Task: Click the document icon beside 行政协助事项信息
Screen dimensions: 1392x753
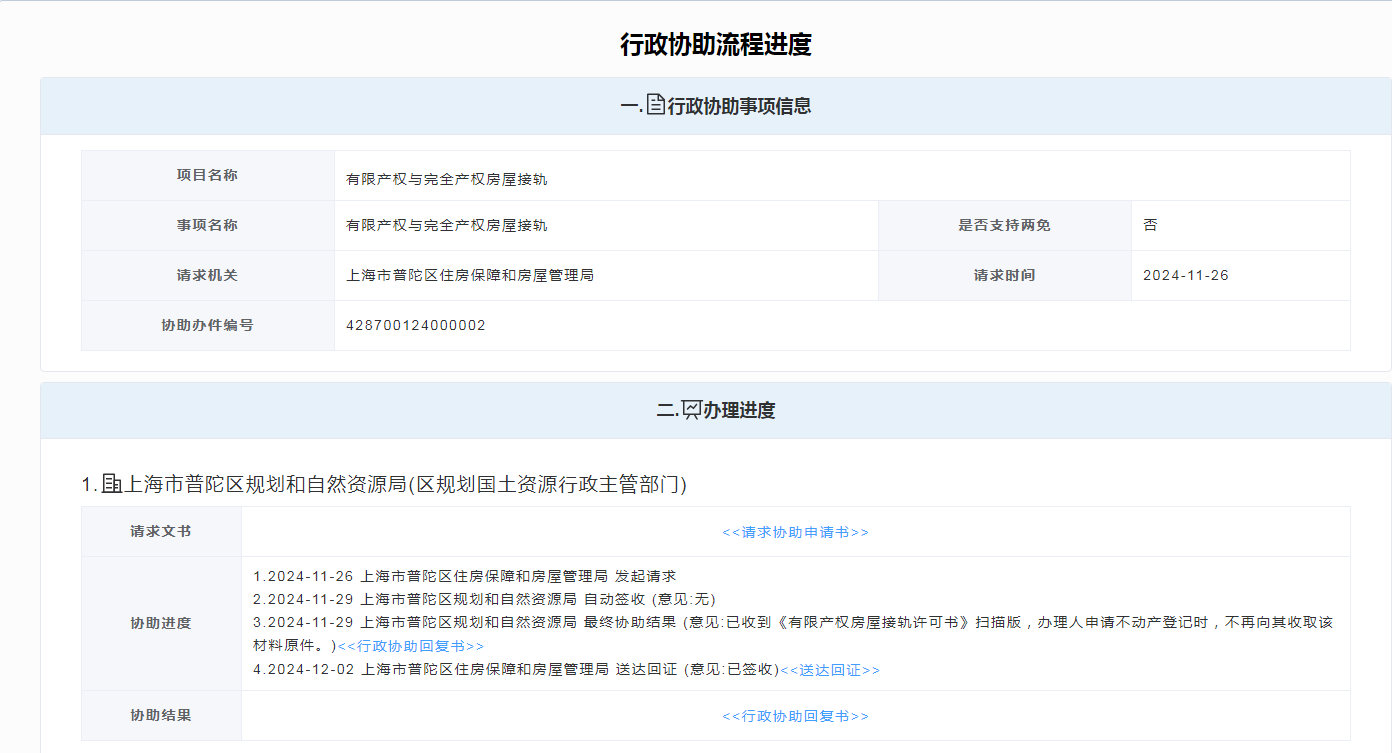Action: coord(655,105)
